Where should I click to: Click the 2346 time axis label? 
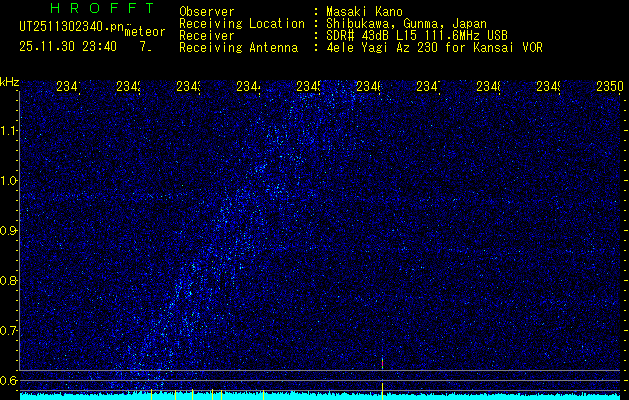pos(369,87)
